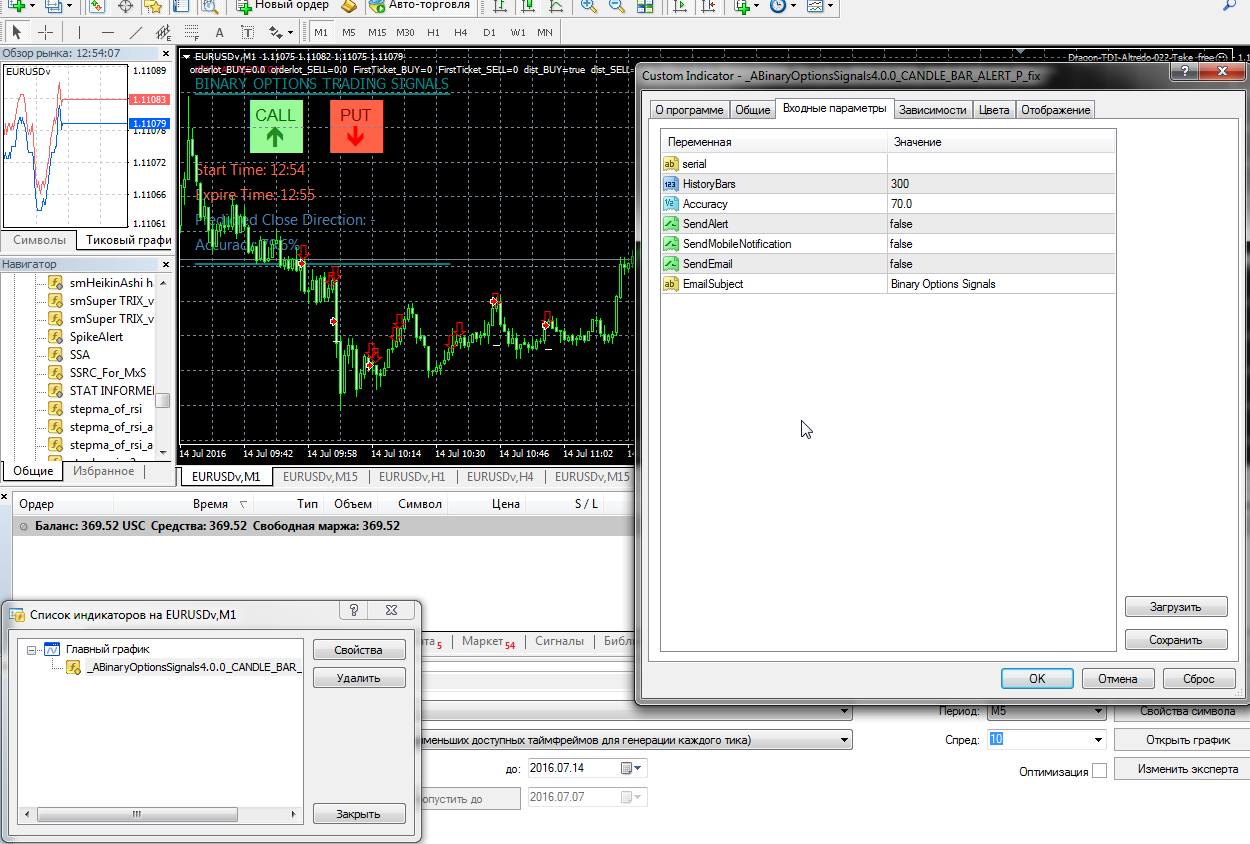1250x844 pixels.
Task: Switch to the Зависимости tab
Action: pyautogui.click(x=932, y=110)
